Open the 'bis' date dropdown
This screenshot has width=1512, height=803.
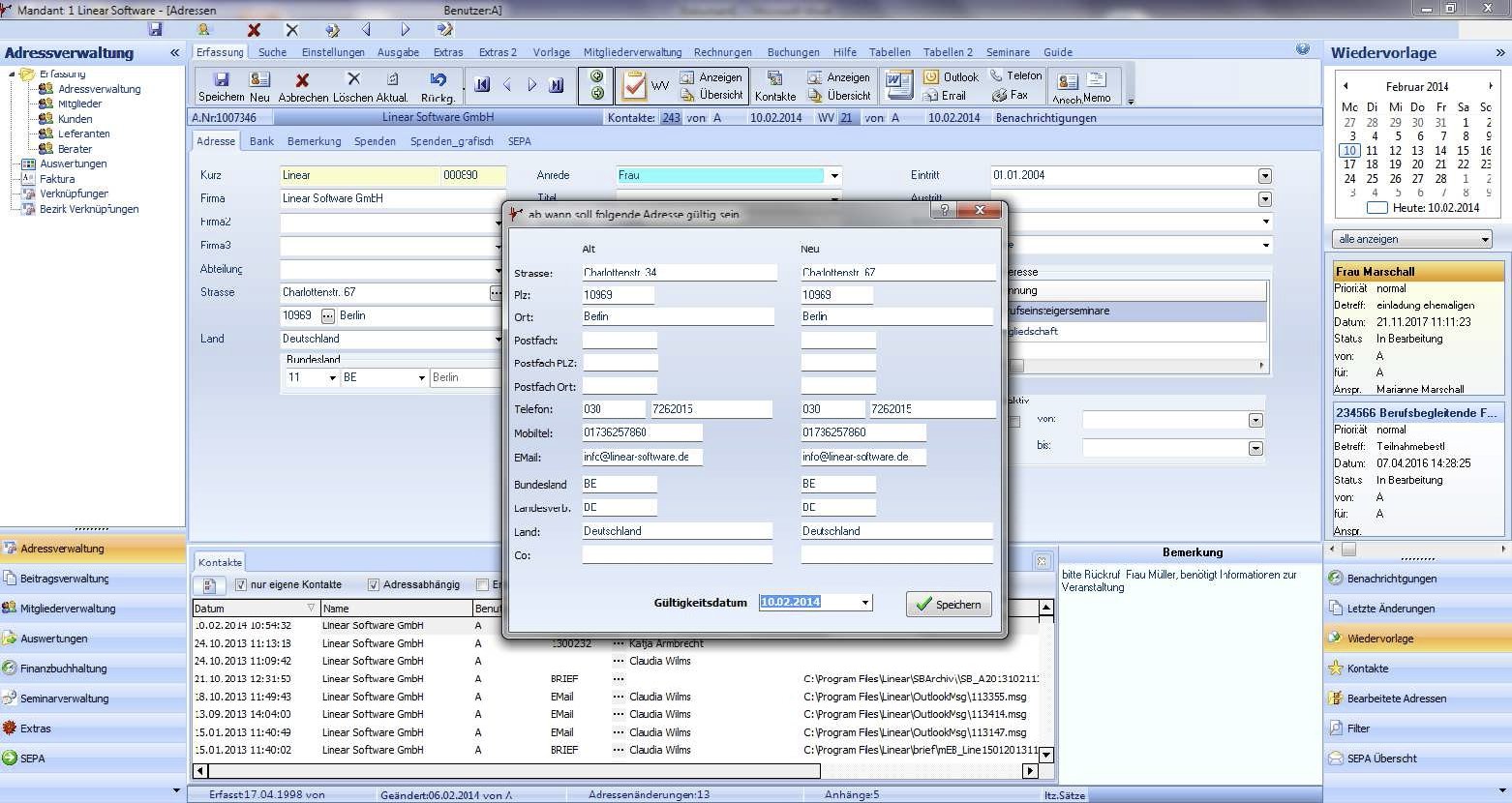[1255, 448]
